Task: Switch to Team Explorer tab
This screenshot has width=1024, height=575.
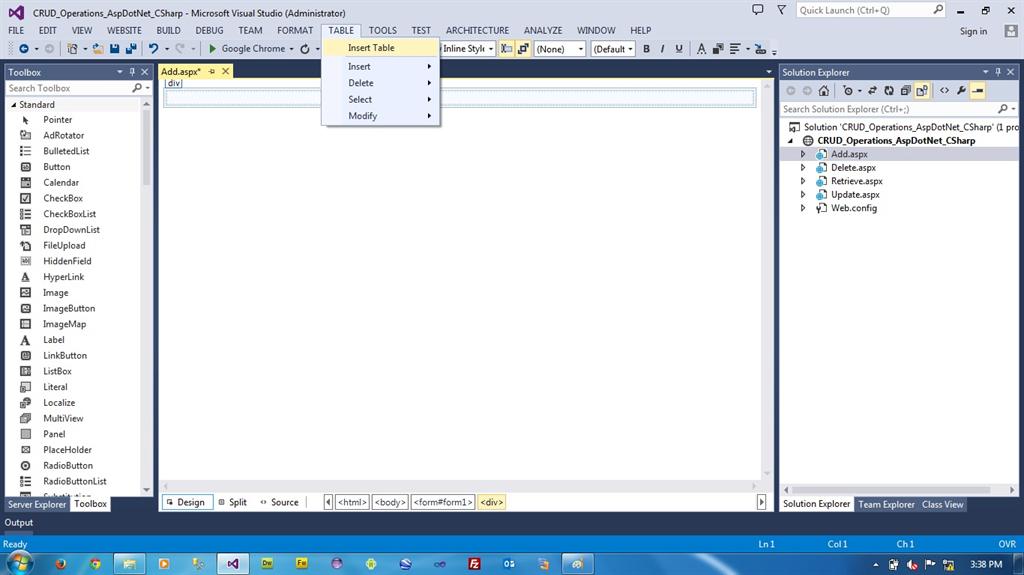Action: [x=886, y=504]
